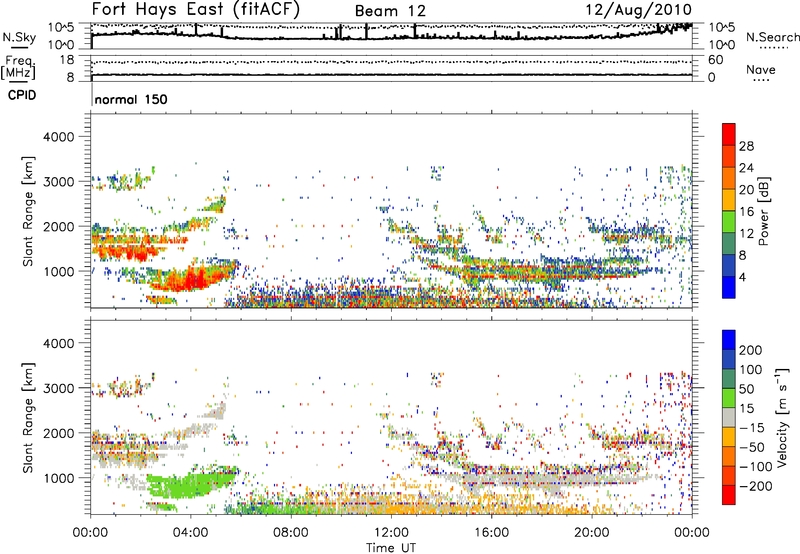The height and width of the screenshot is (554, 800).
Task: Click the "Fort Hays East (fitACF)" title
Action: pyautogui.click(x=195, y=9)
